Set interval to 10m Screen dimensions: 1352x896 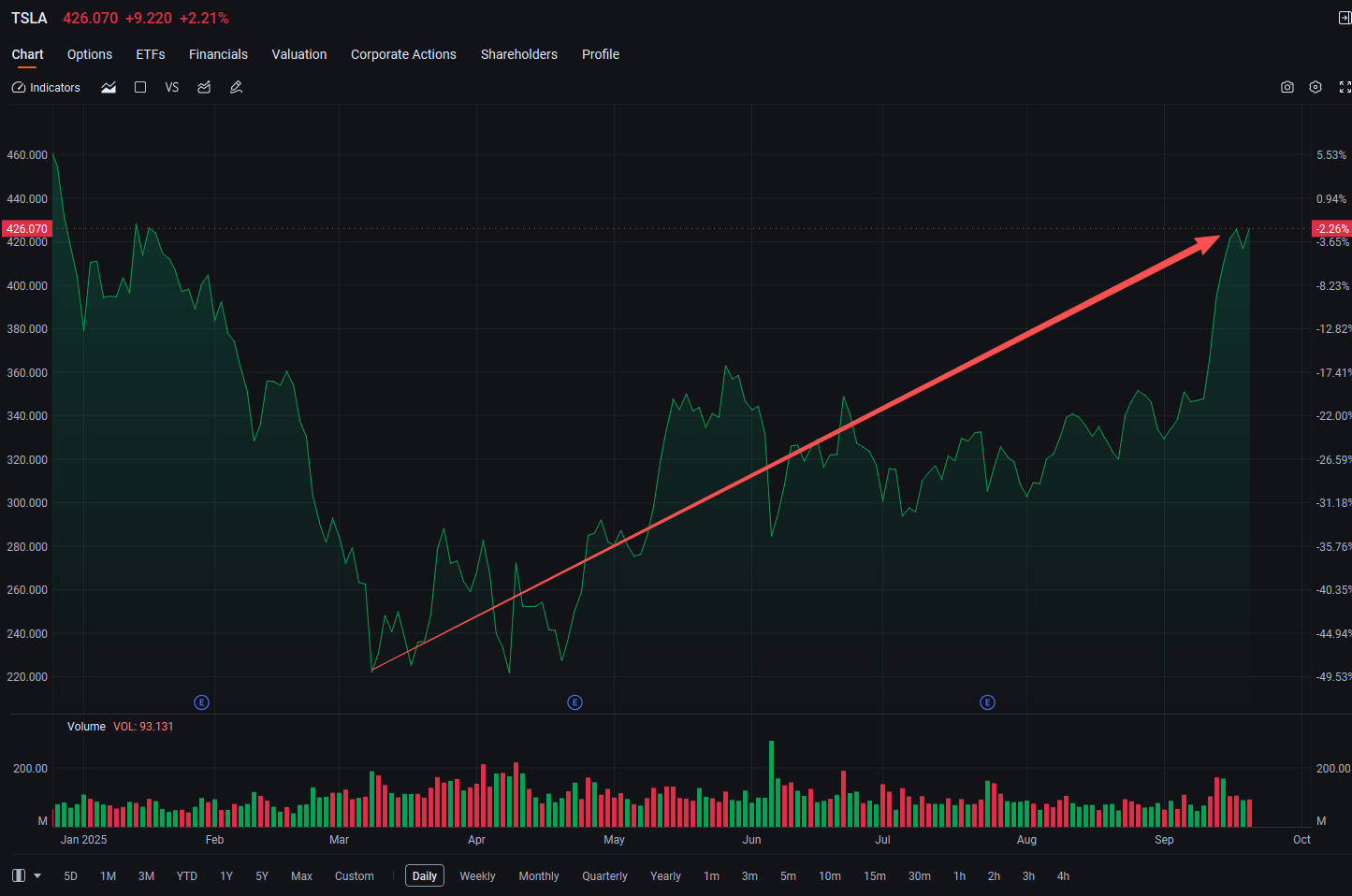pos(830,876)
